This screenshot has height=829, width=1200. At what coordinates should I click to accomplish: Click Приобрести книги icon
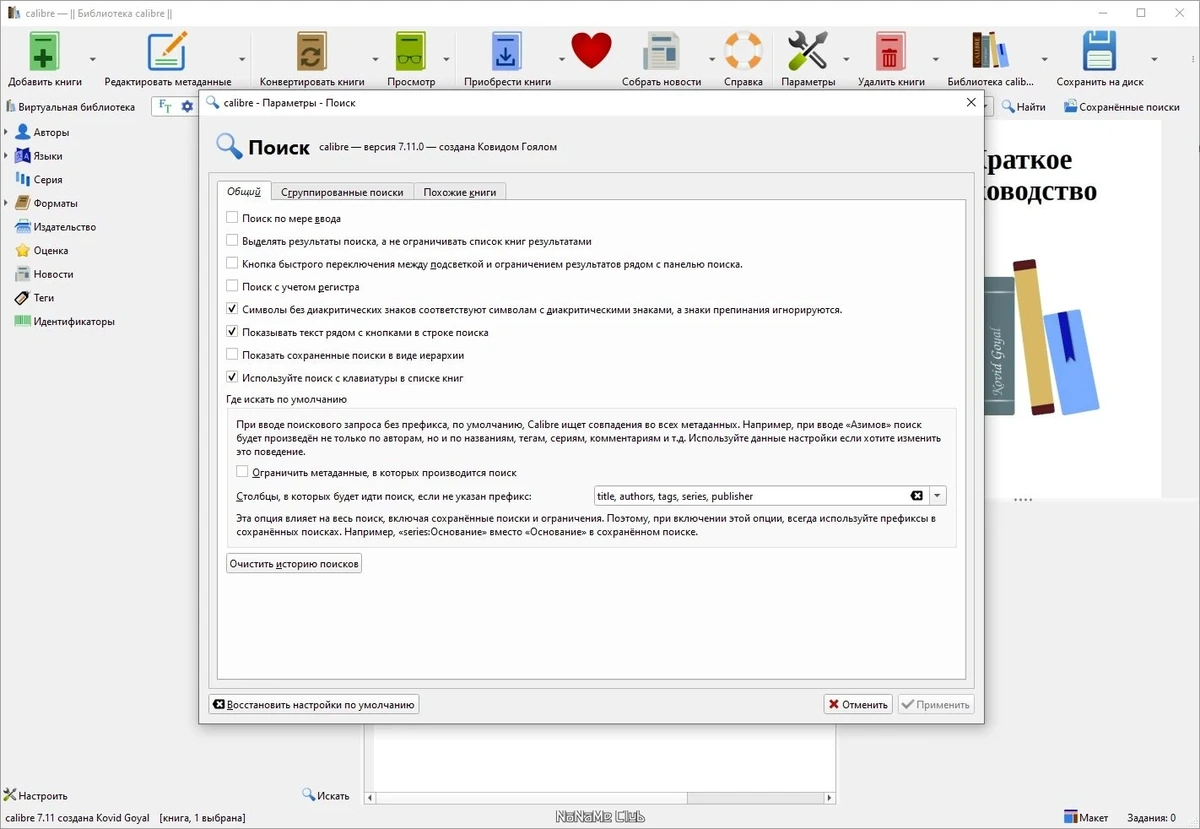[507, 51]
